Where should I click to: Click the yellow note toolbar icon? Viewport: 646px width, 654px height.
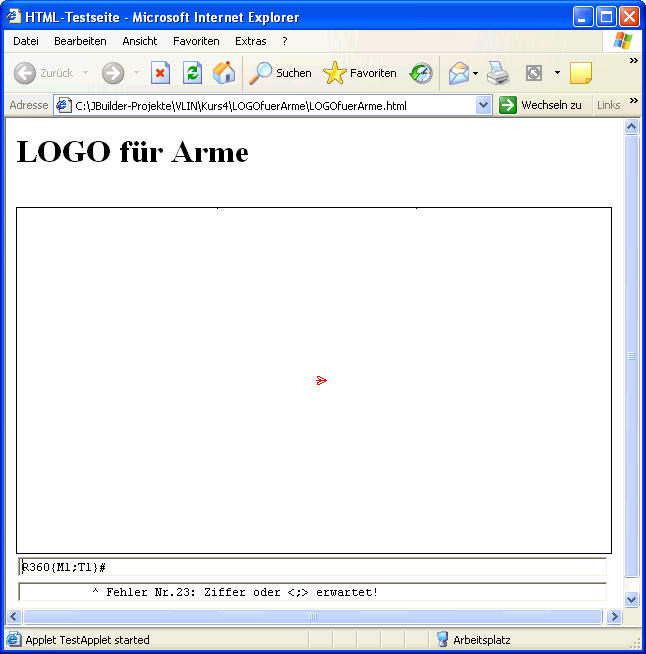pos(580,73)
